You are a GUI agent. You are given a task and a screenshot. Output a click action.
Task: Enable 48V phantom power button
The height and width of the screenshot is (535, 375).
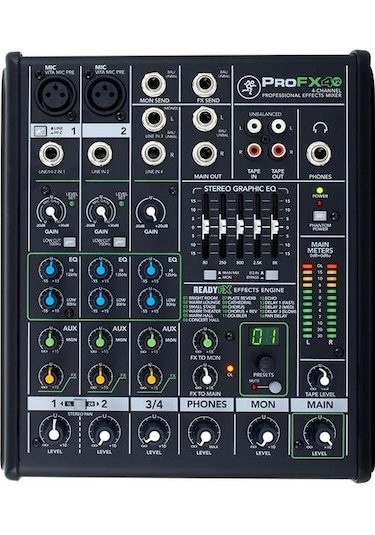[x=320, y=216]
